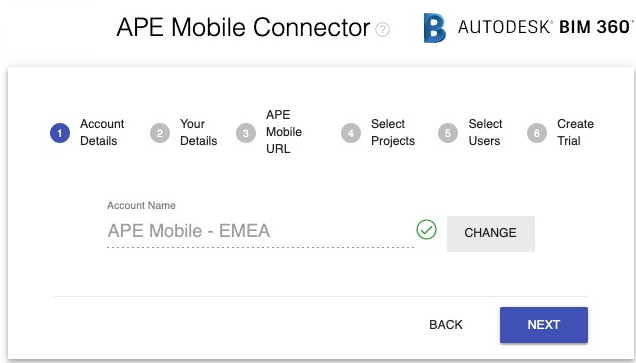Screen dimensions: 636x363
Task: Click the CHANGE button
Action: 491,234
